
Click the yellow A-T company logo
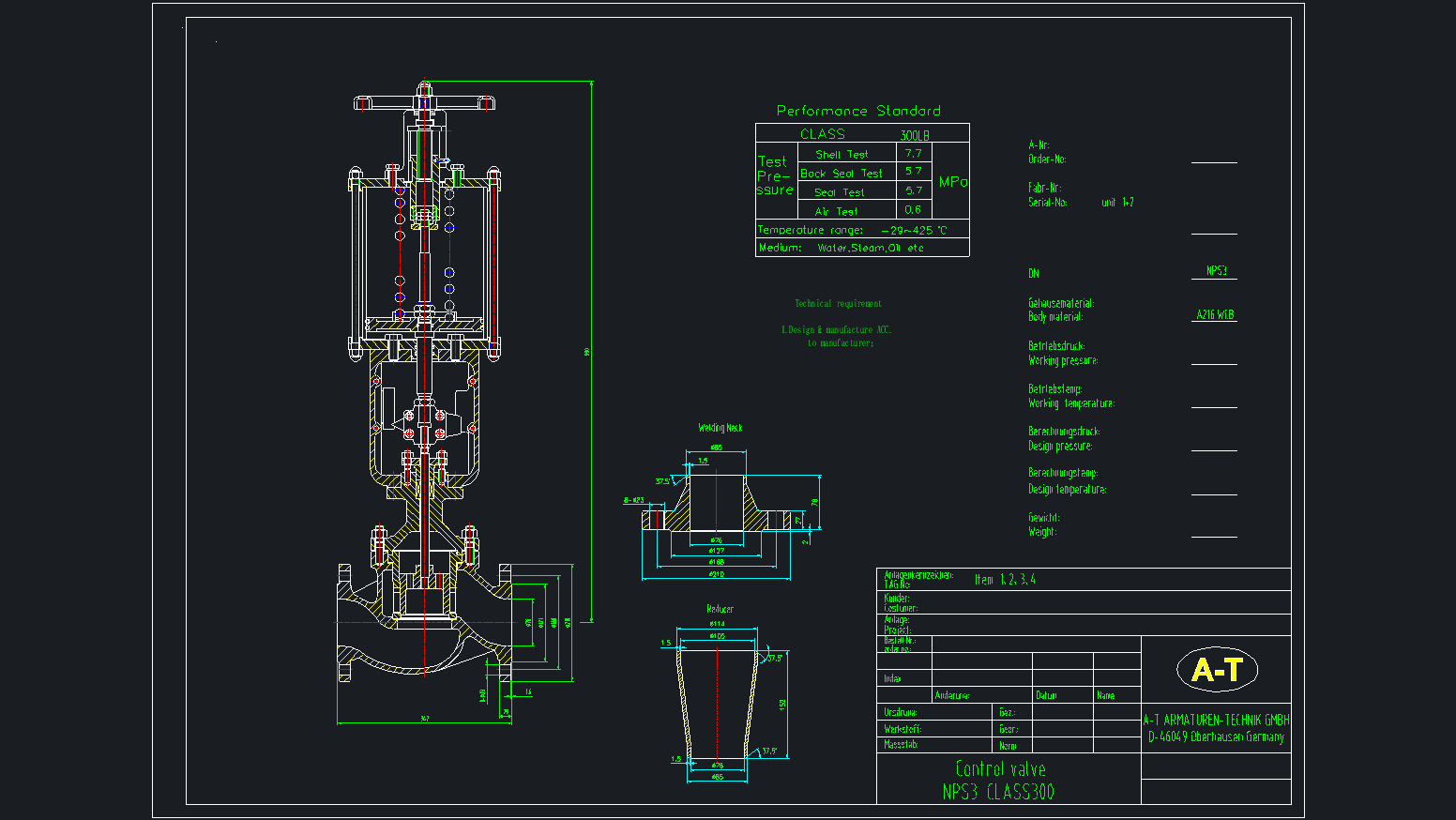tap(1217, 670)
